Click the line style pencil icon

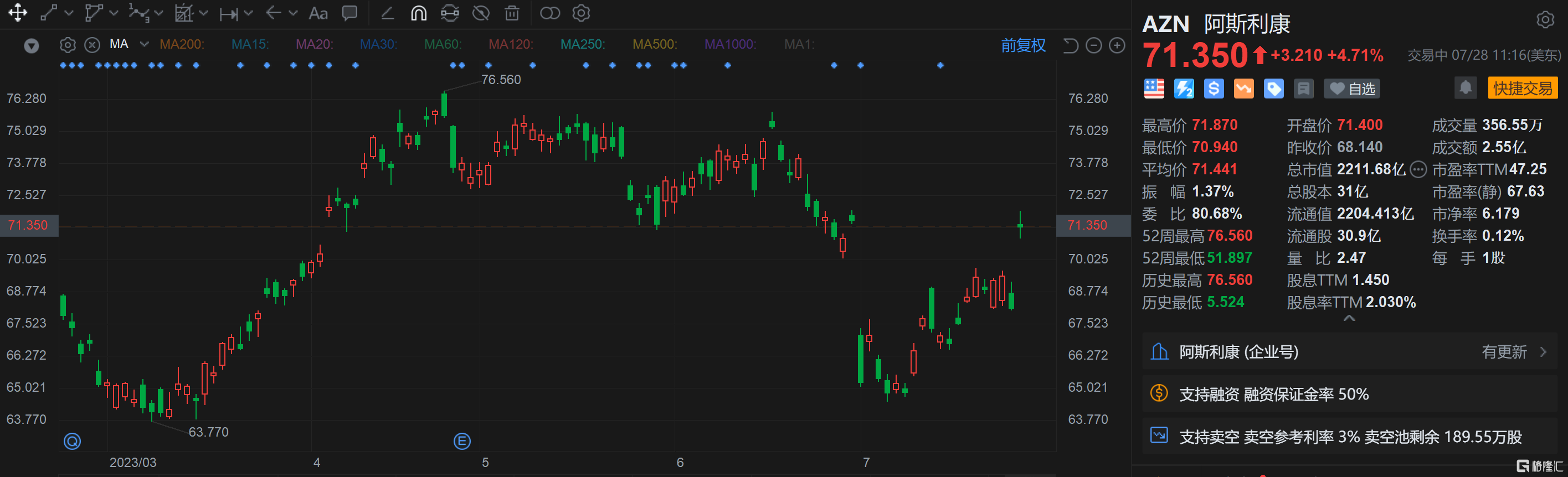(x=387, y=13)
